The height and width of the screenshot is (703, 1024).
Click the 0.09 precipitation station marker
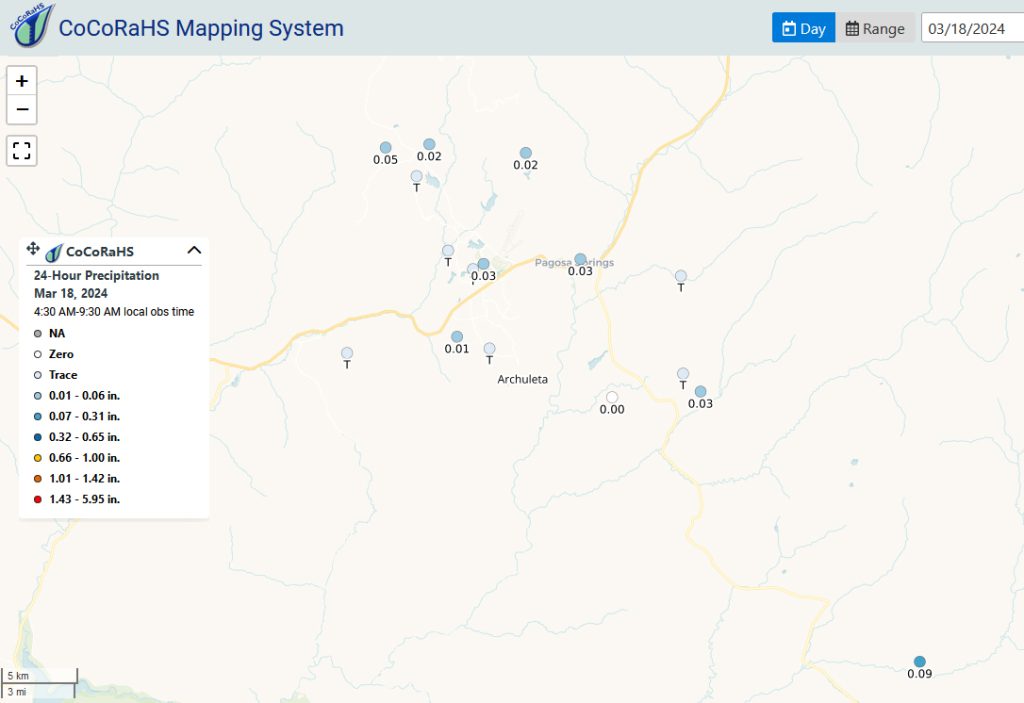(x=920, y=662)
